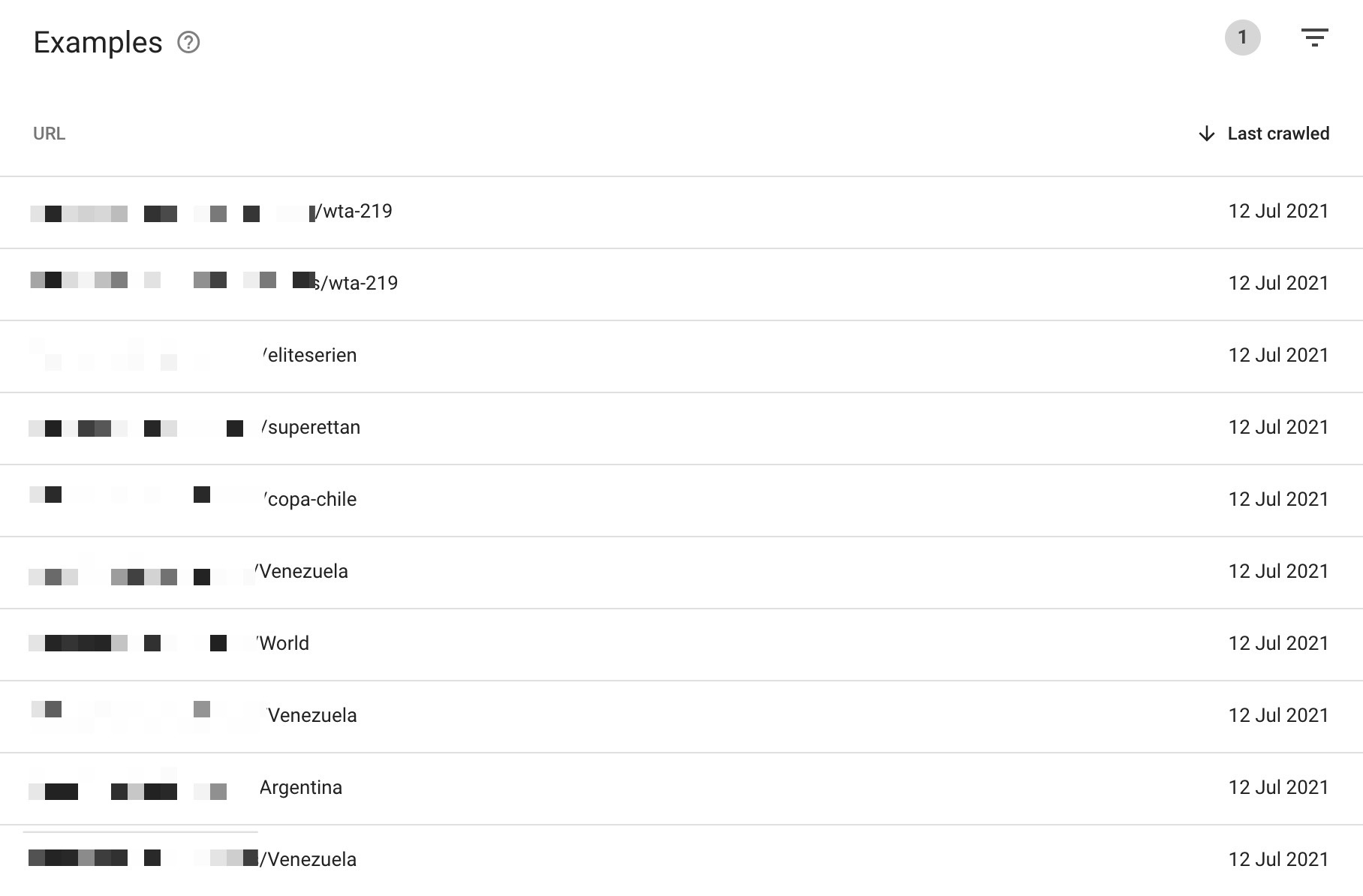Select the first /wta-219 URL row
The width and height of the screenshot is (1363, 896).
[x=353, y=212]
